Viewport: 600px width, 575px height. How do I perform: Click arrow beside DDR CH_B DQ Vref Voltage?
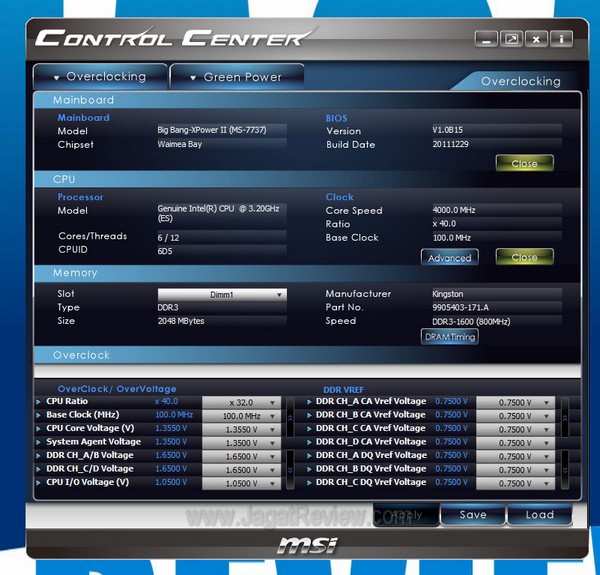point(309,469)
